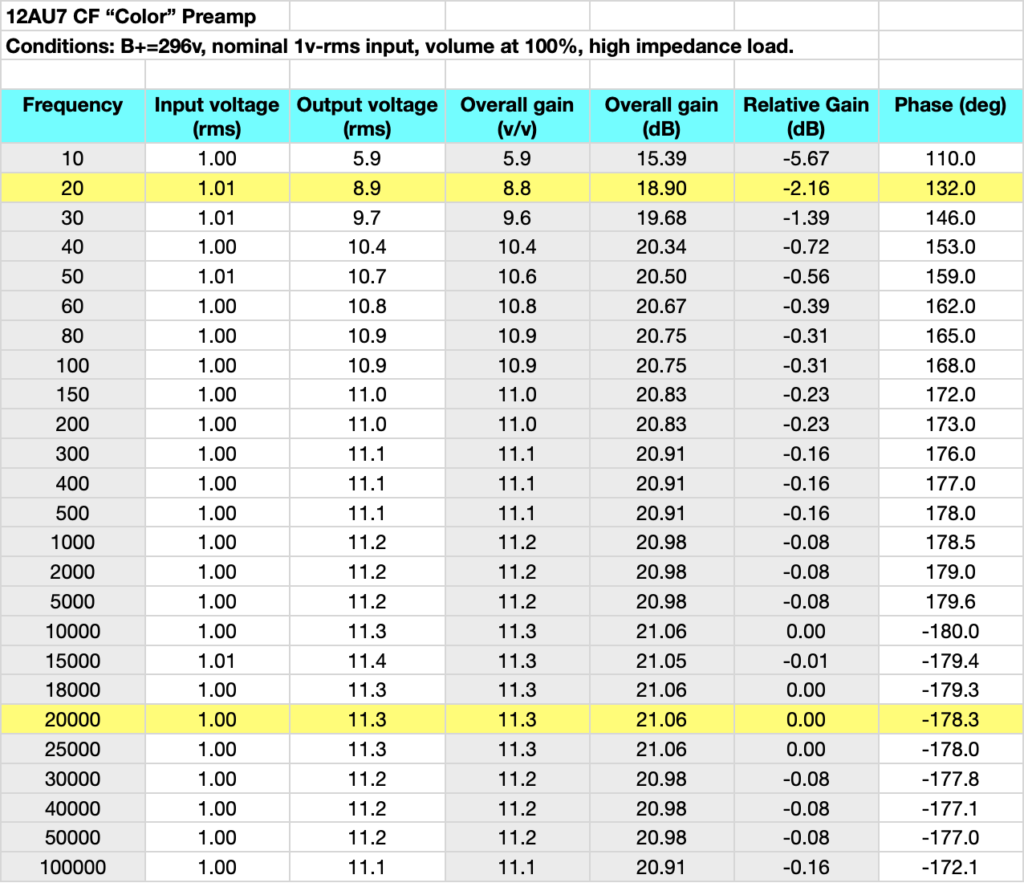Select the Phase (deg) header
This screenshot has width=1024, height=883.
[951, 116]
